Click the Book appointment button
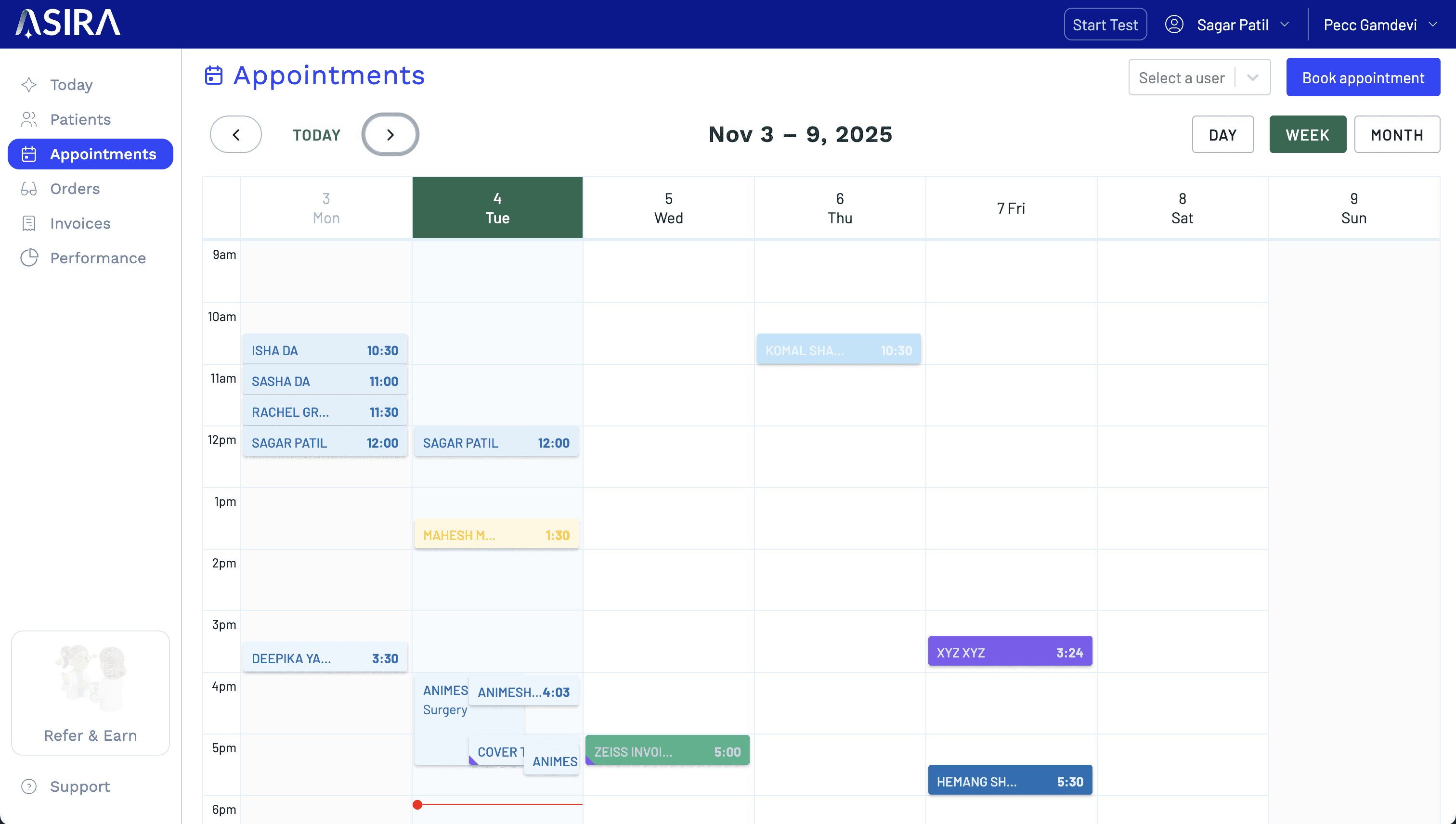The height and width of the screenshot is (824, 1456). [x=1363, y=77]
